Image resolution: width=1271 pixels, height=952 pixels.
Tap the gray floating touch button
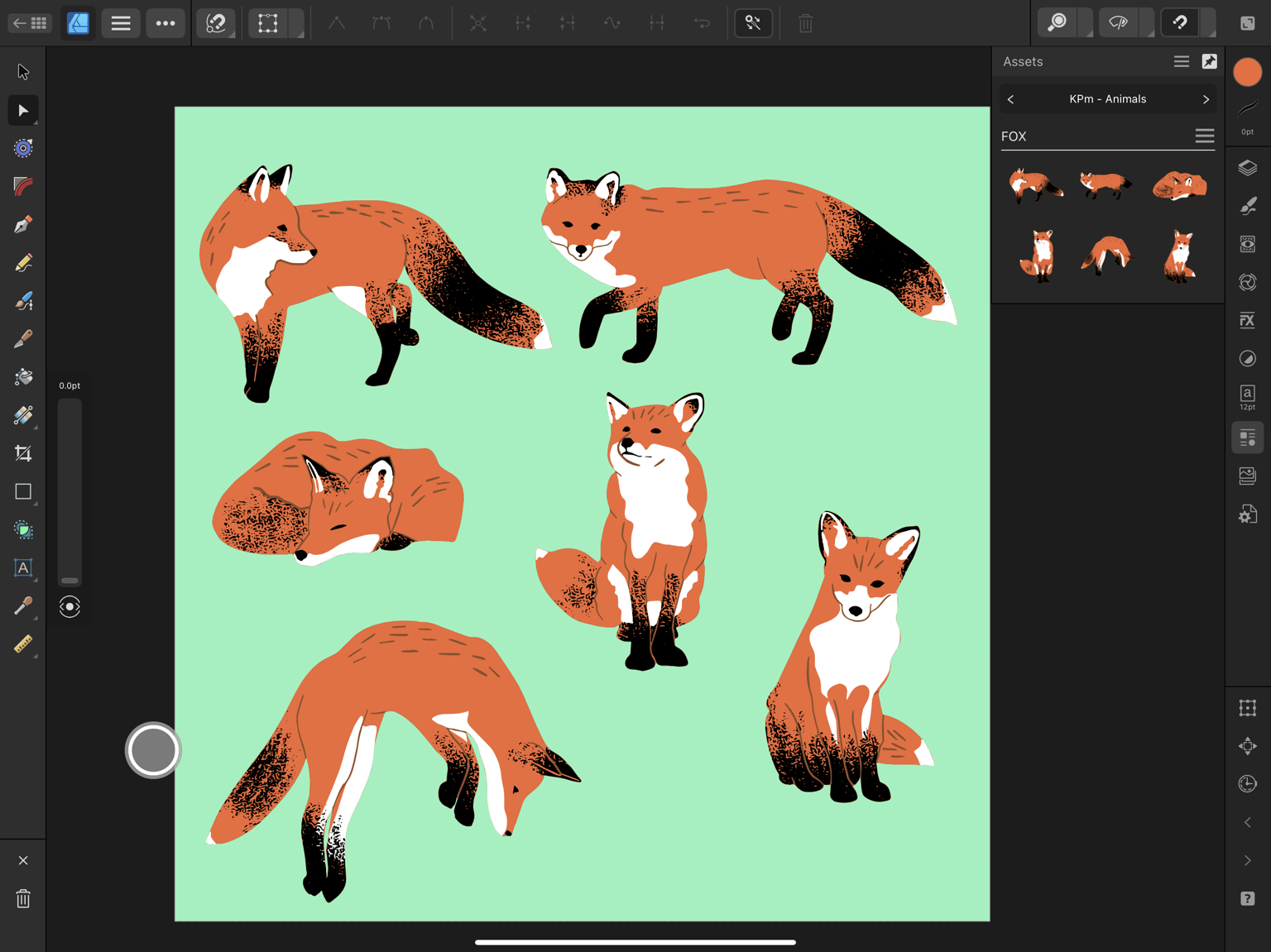point(153,750)
